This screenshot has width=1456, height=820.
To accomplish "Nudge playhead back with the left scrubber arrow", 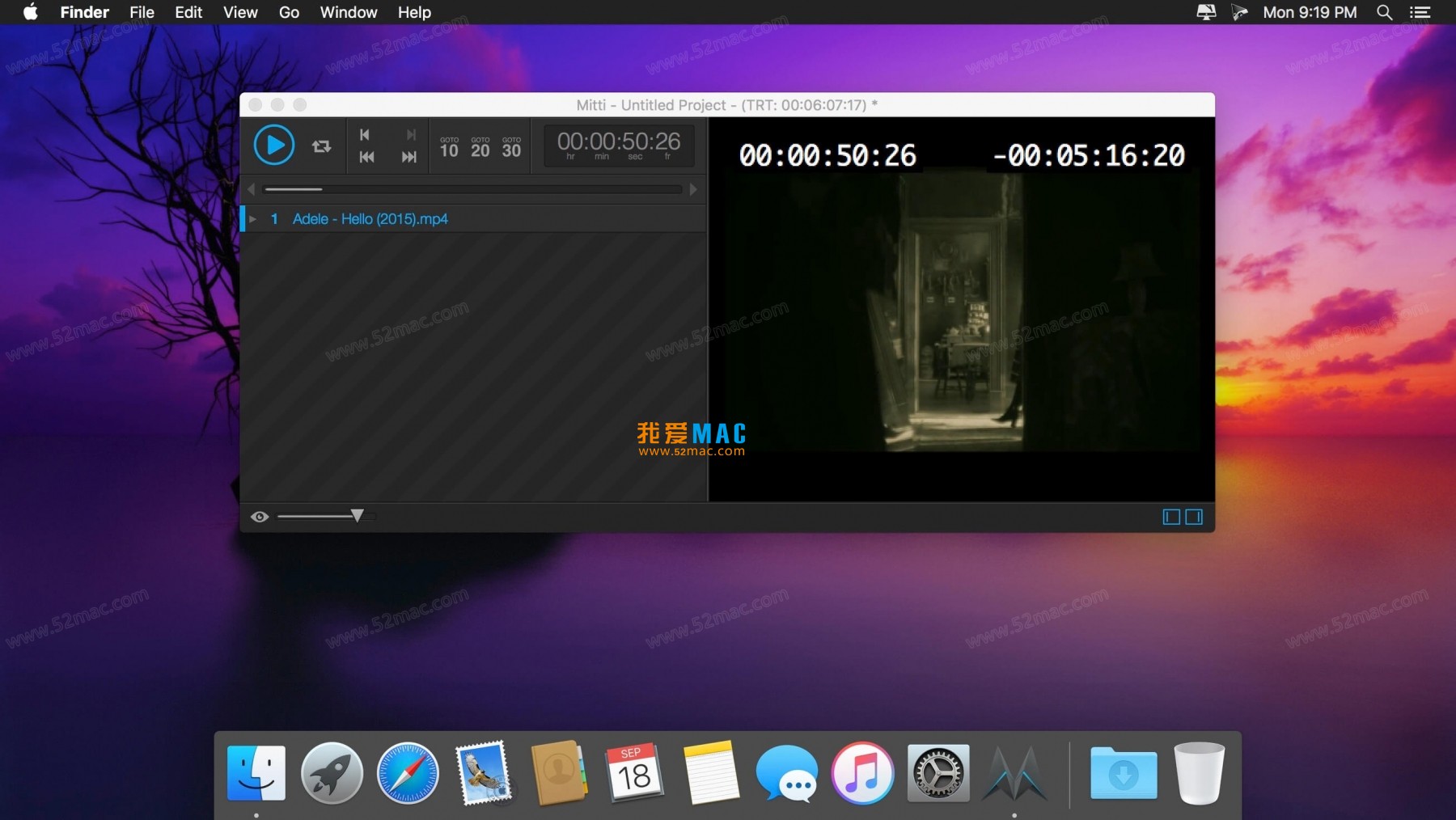I will (252, 189).
